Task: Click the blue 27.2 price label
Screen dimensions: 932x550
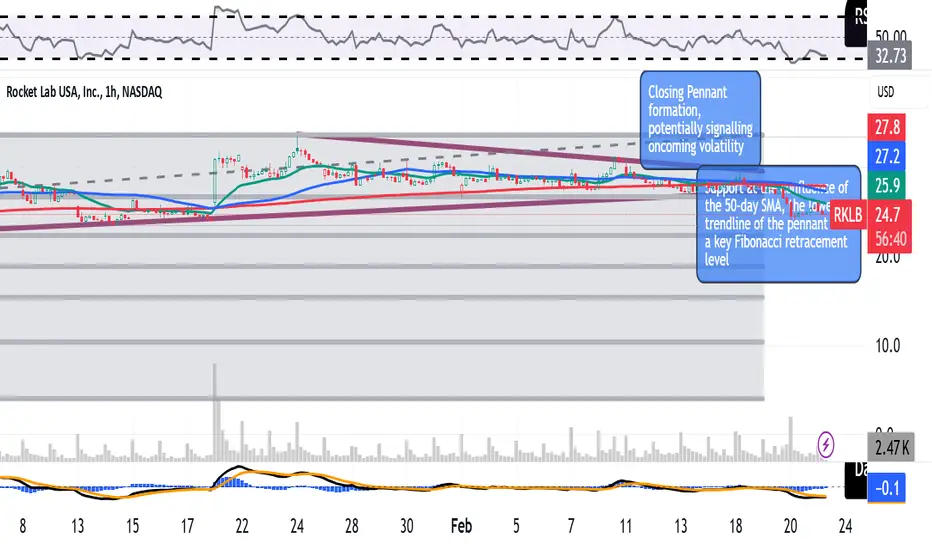Action: click(x=887, y=156)
